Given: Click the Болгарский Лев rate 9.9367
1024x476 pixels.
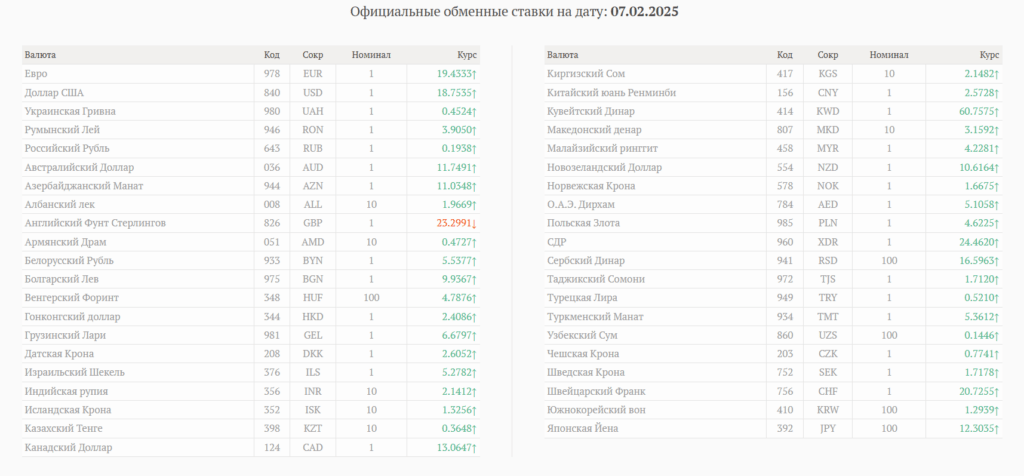Looking at the screenshot, I should coord(460,279).
